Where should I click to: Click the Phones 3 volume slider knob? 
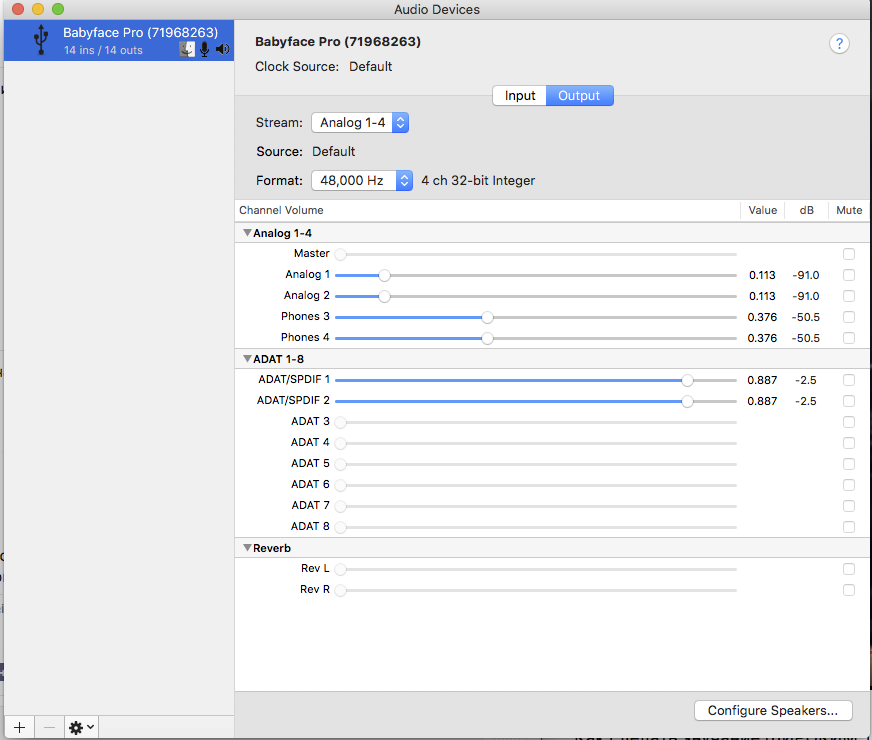[487, 317]
